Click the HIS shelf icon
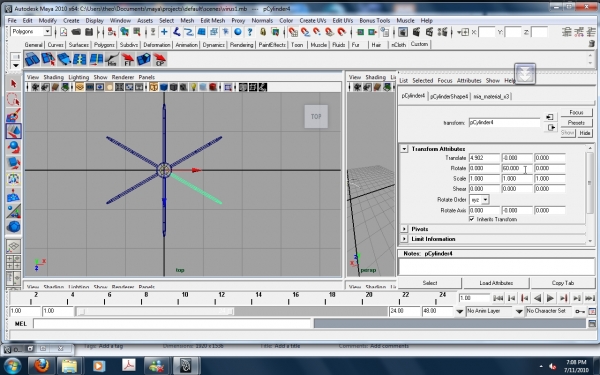Image resolution: width=600 pixels, height=375 pixels. [111, 59]
